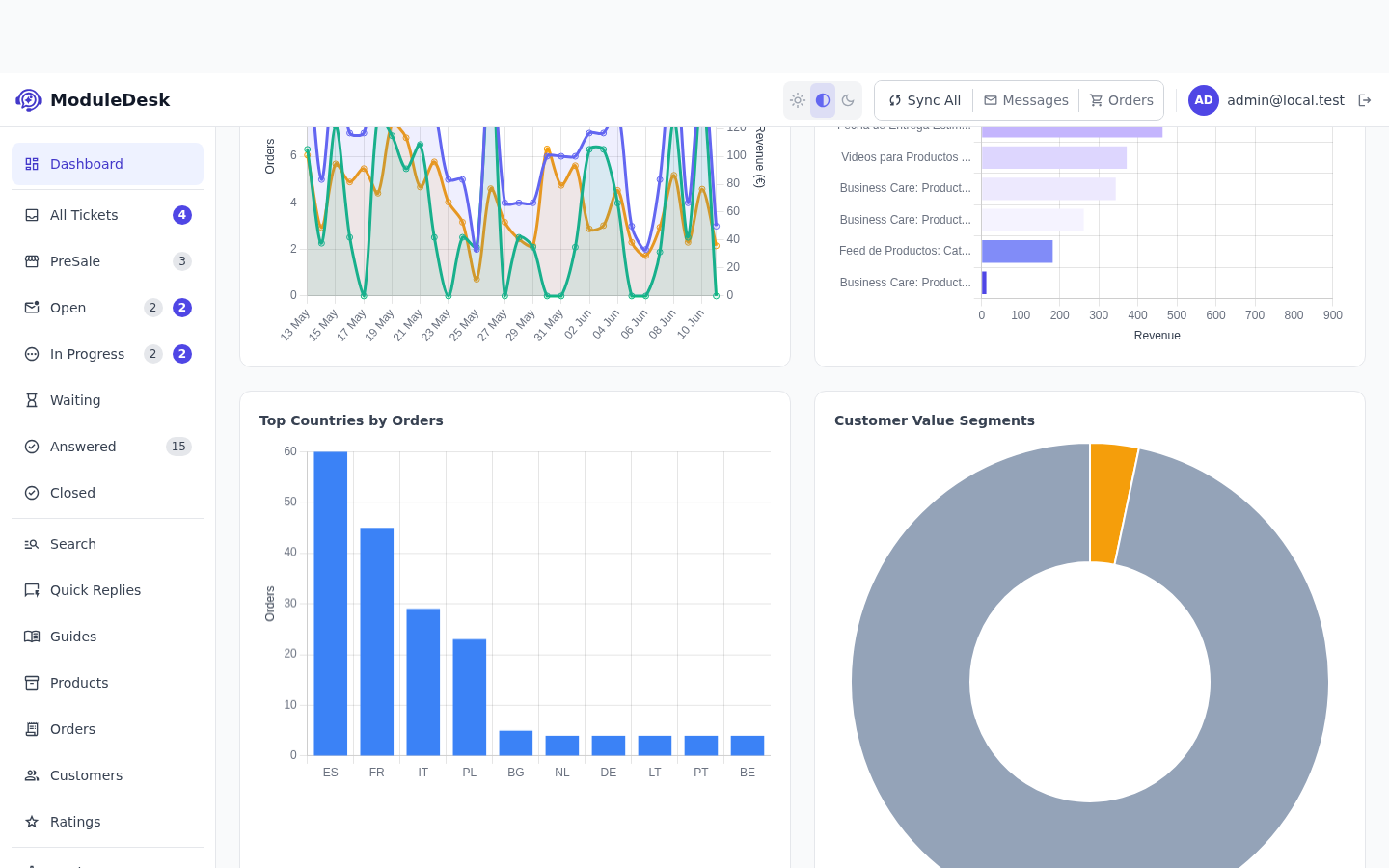Image resolution: width=1389 pixels, height=868 pixels.
Task: Click the orange donut chart segment
Action: [1112, 503]
